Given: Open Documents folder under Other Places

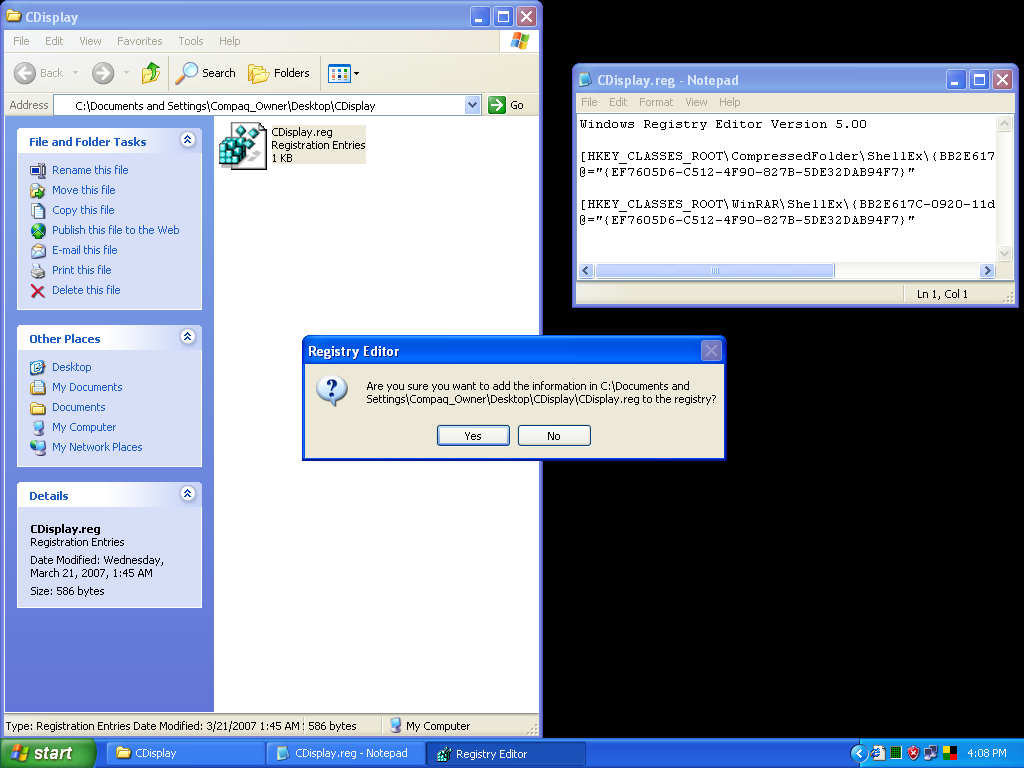Looking at the screenshot, I should tap(78, 408).
